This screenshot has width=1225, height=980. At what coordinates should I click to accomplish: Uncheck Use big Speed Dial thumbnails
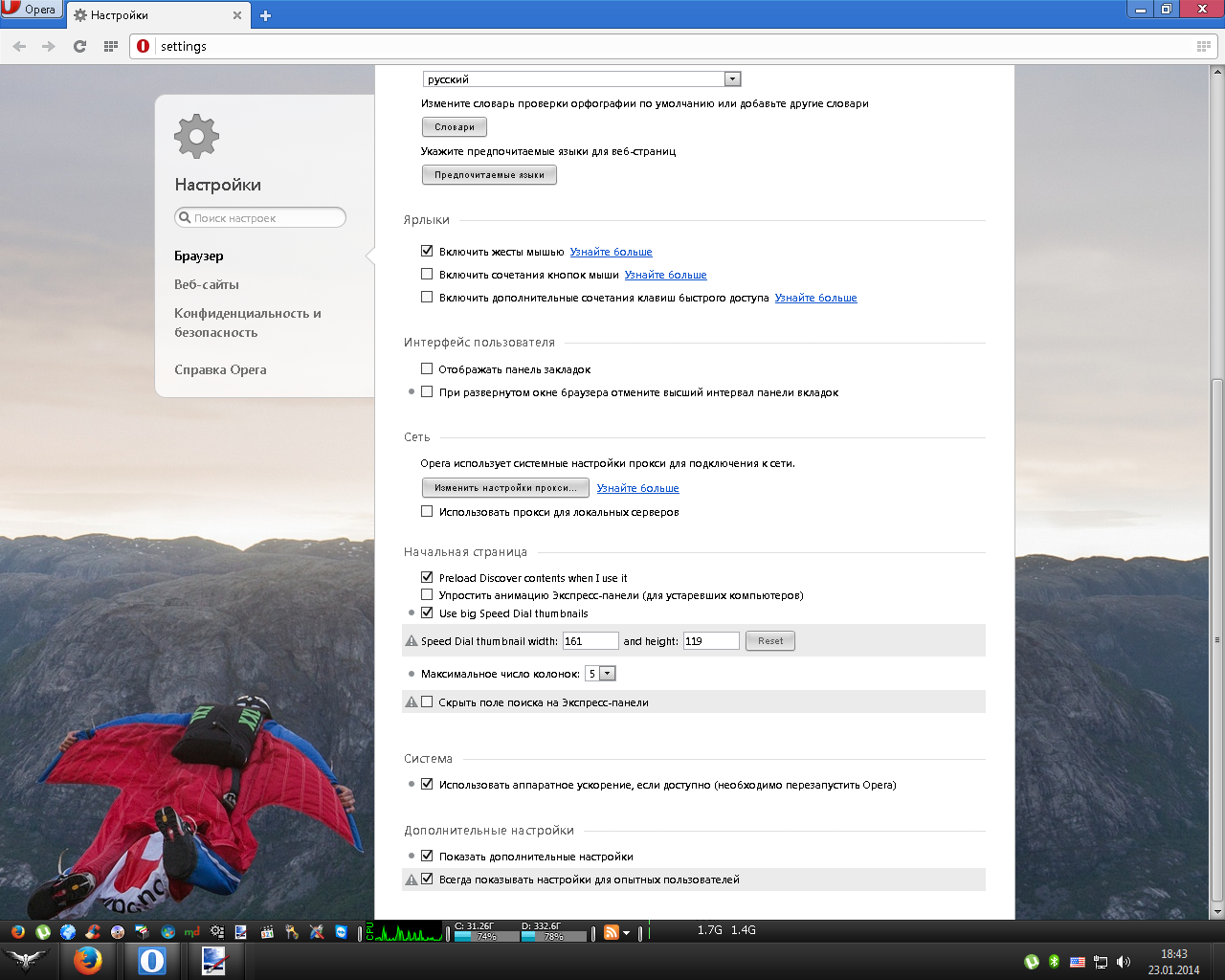tap(427, 612)
